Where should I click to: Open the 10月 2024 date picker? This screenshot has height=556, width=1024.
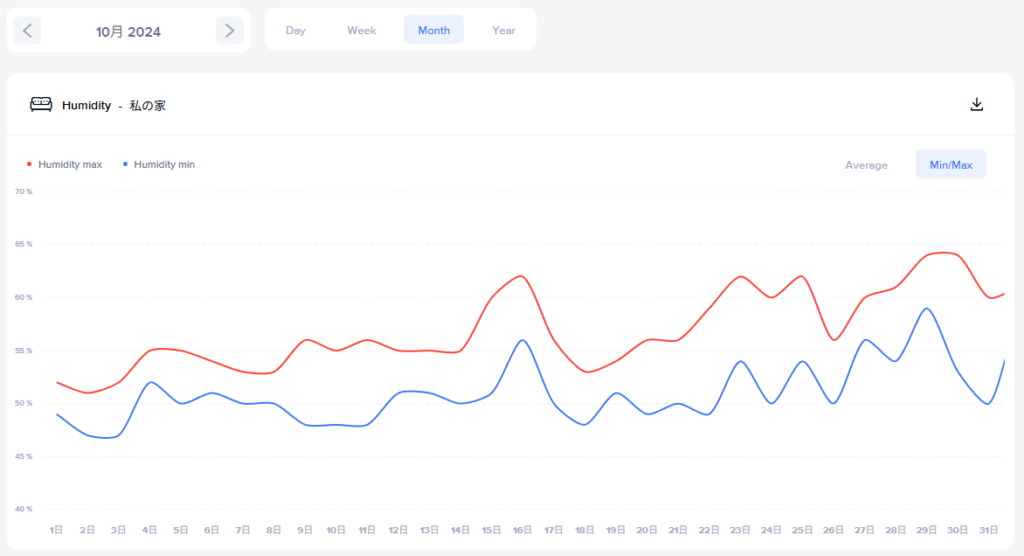tap(128, 31)
